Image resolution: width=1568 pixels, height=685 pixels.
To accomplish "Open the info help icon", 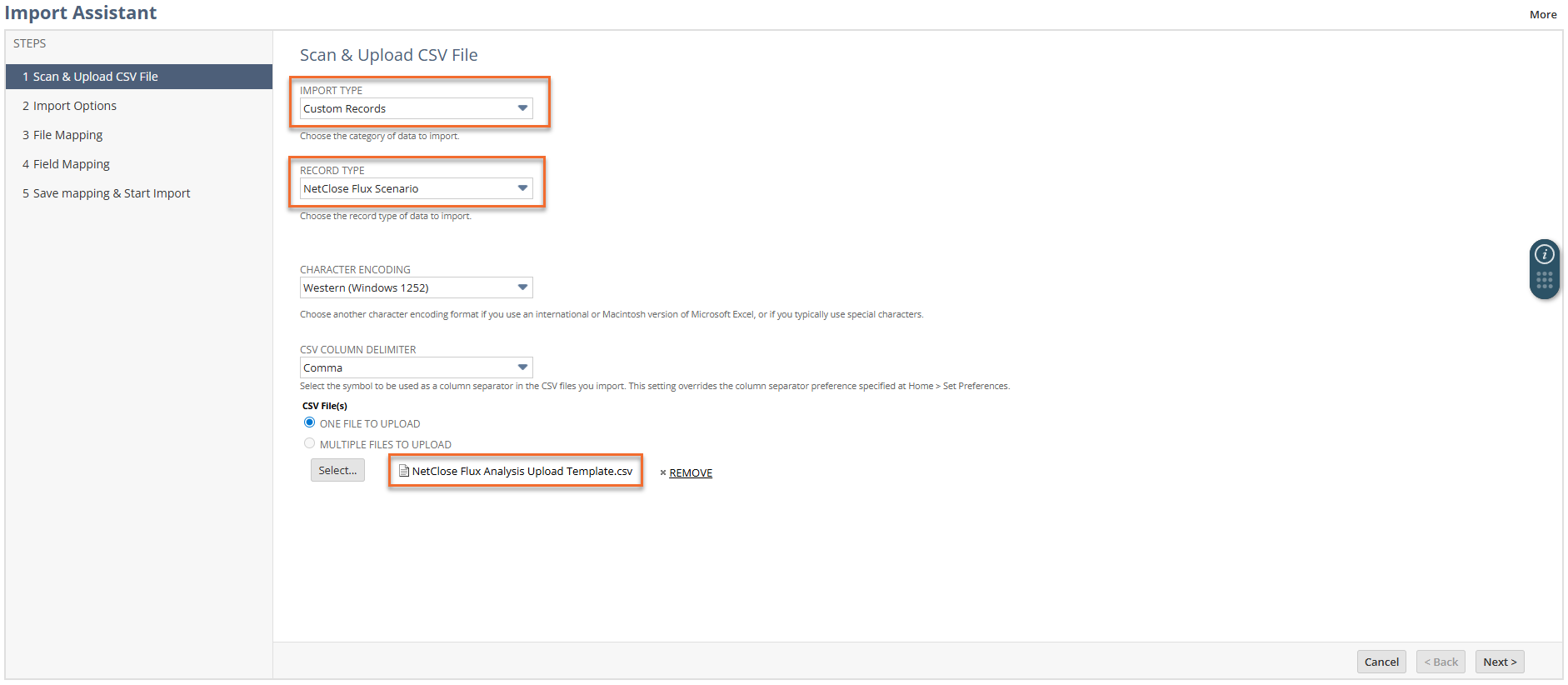I will tap(1544, 254).
